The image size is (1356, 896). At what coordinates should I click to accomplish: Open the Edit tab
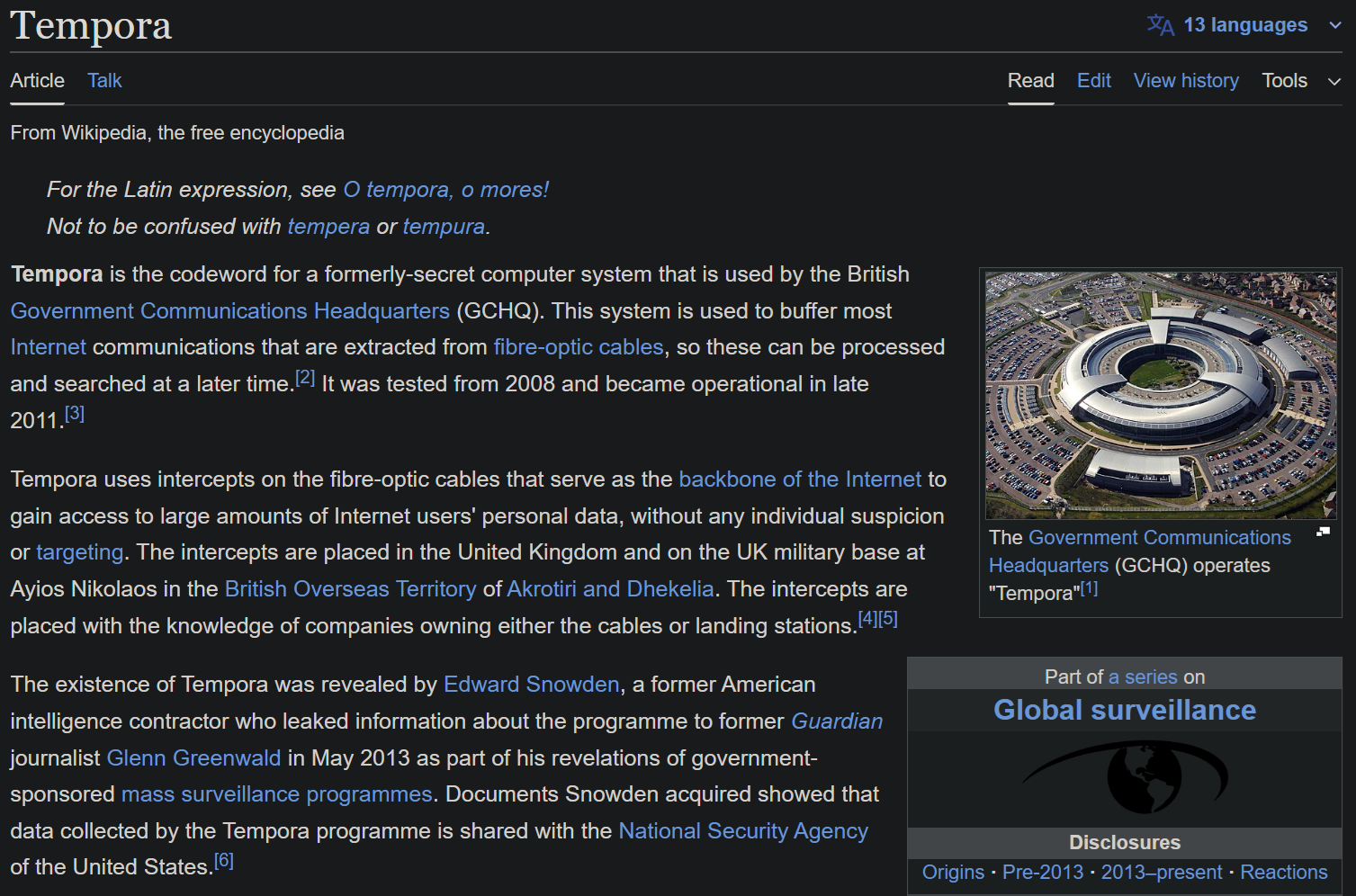[x=1094, y=81]
